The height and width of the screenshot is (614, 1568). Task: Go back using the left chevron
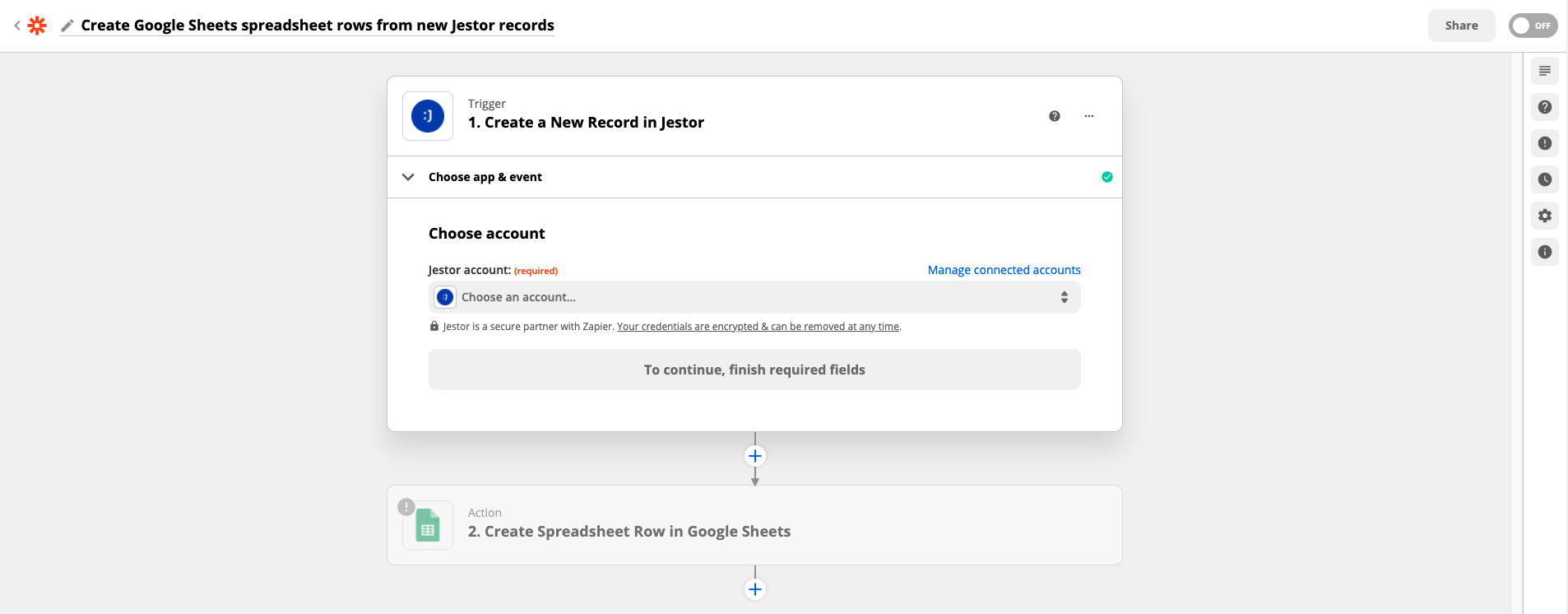[17, 26]
